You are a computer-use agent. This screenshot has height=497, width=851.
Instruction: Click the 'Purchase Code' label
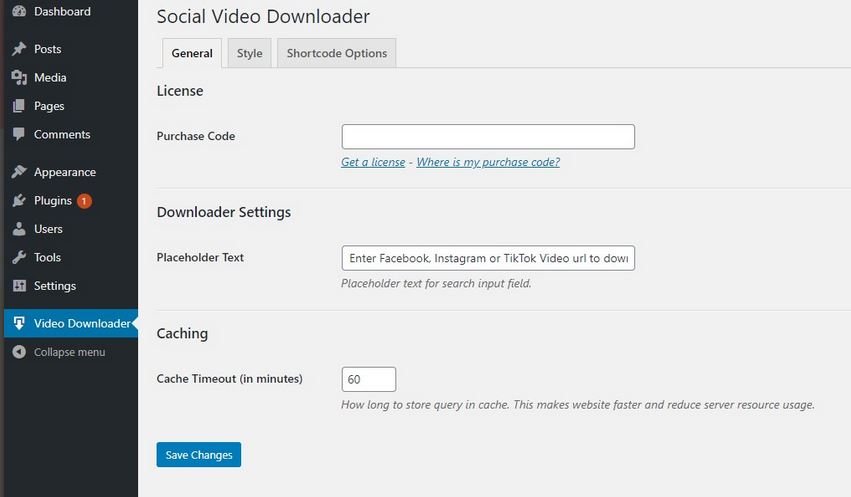click(x=196, y=136)
